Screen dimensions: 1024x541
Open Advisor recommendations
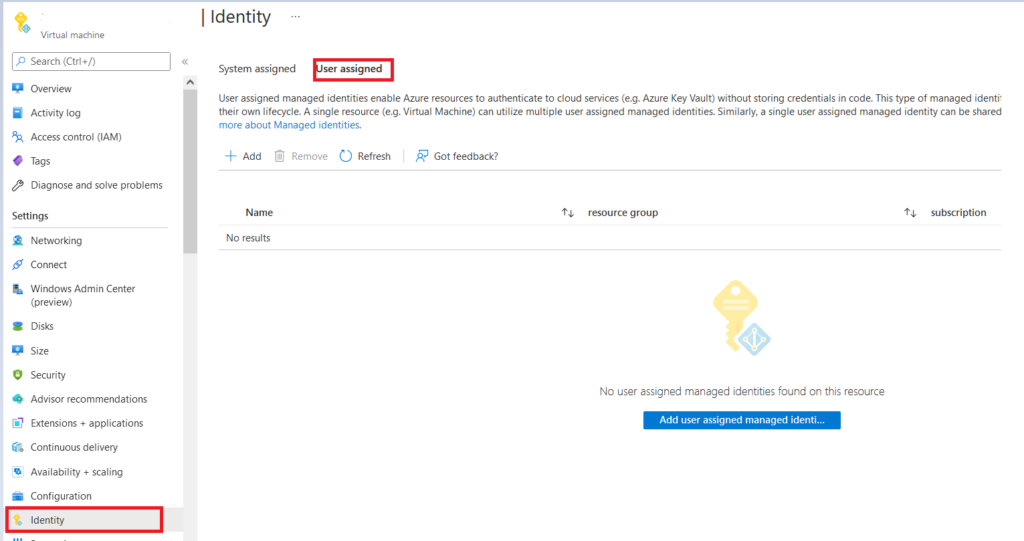(89, 399)
